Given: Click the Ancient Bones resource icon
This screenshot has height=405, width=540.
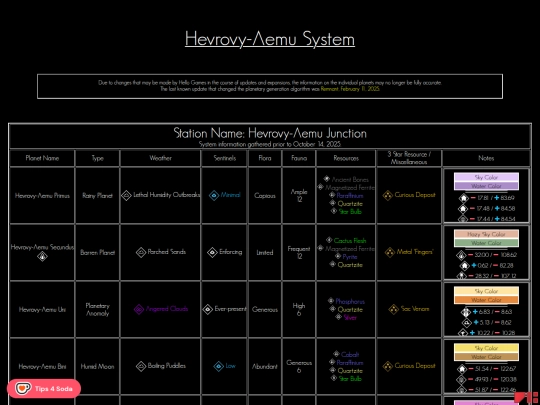Looking at the screenshot, I should click(326, 179).
